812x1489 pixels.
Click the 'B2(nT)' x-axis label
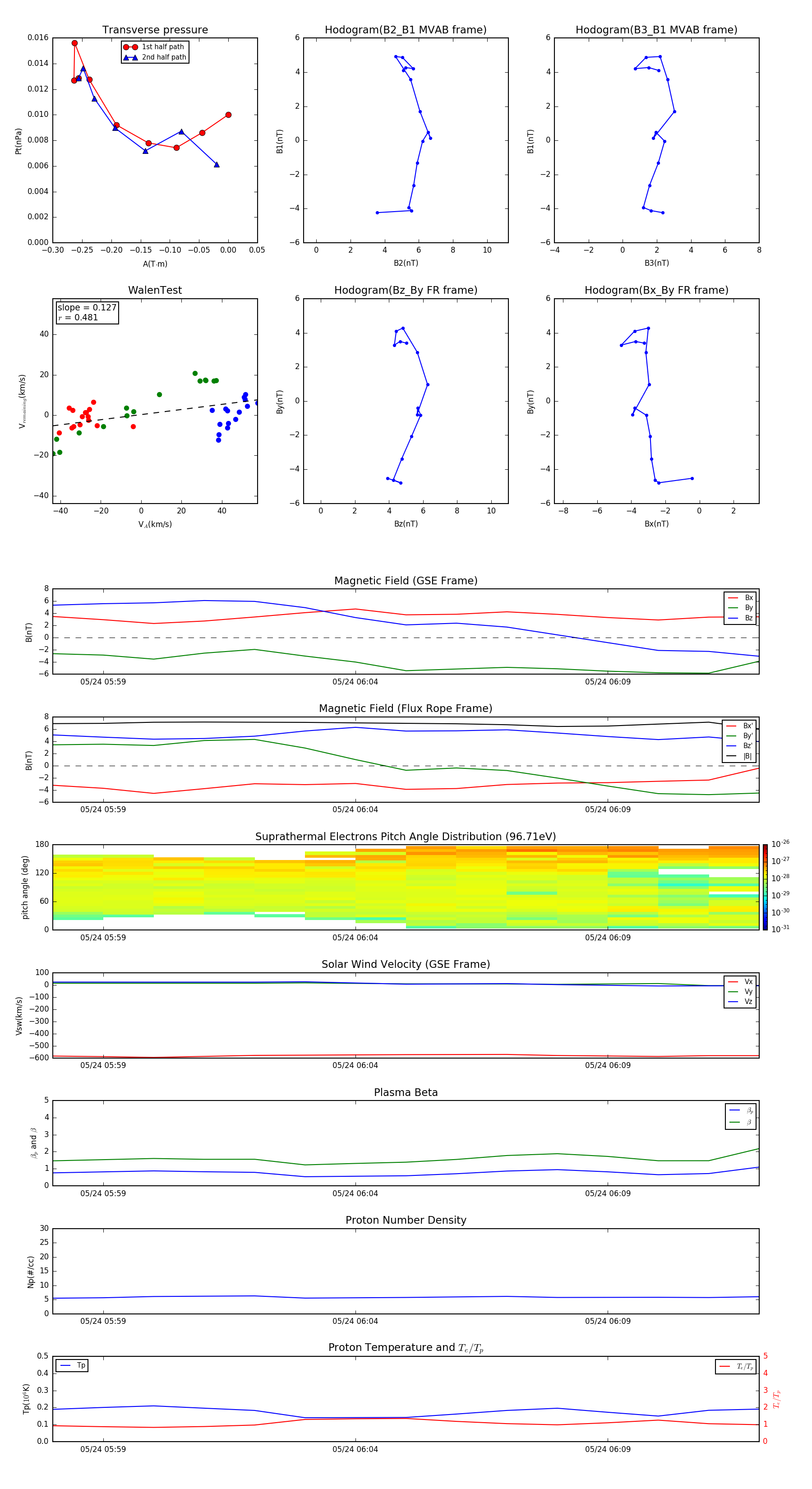[x=406, y=263]
